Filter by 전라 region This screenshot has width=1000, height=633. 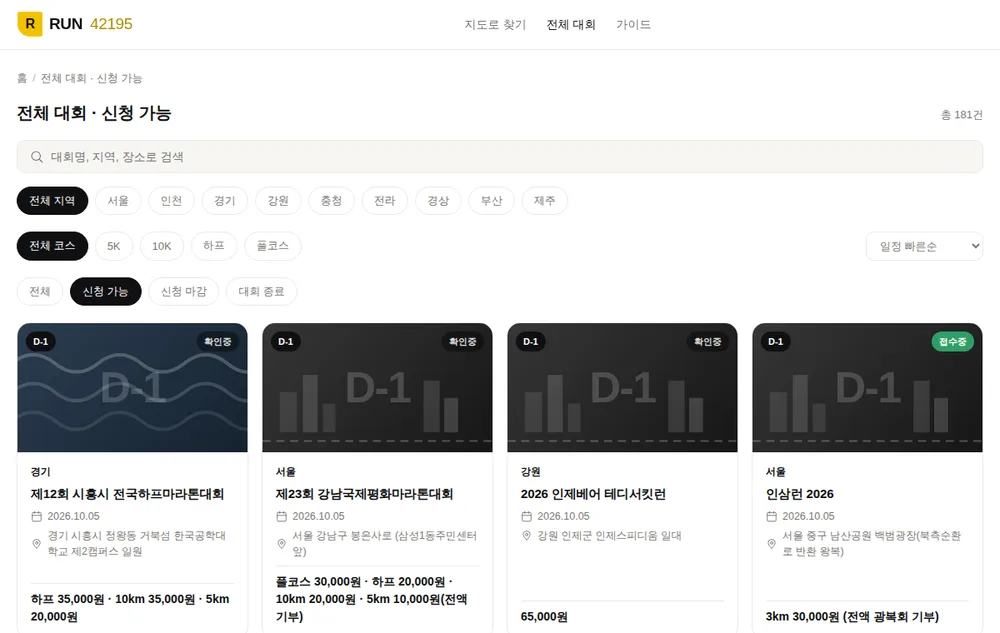[385, 201]
